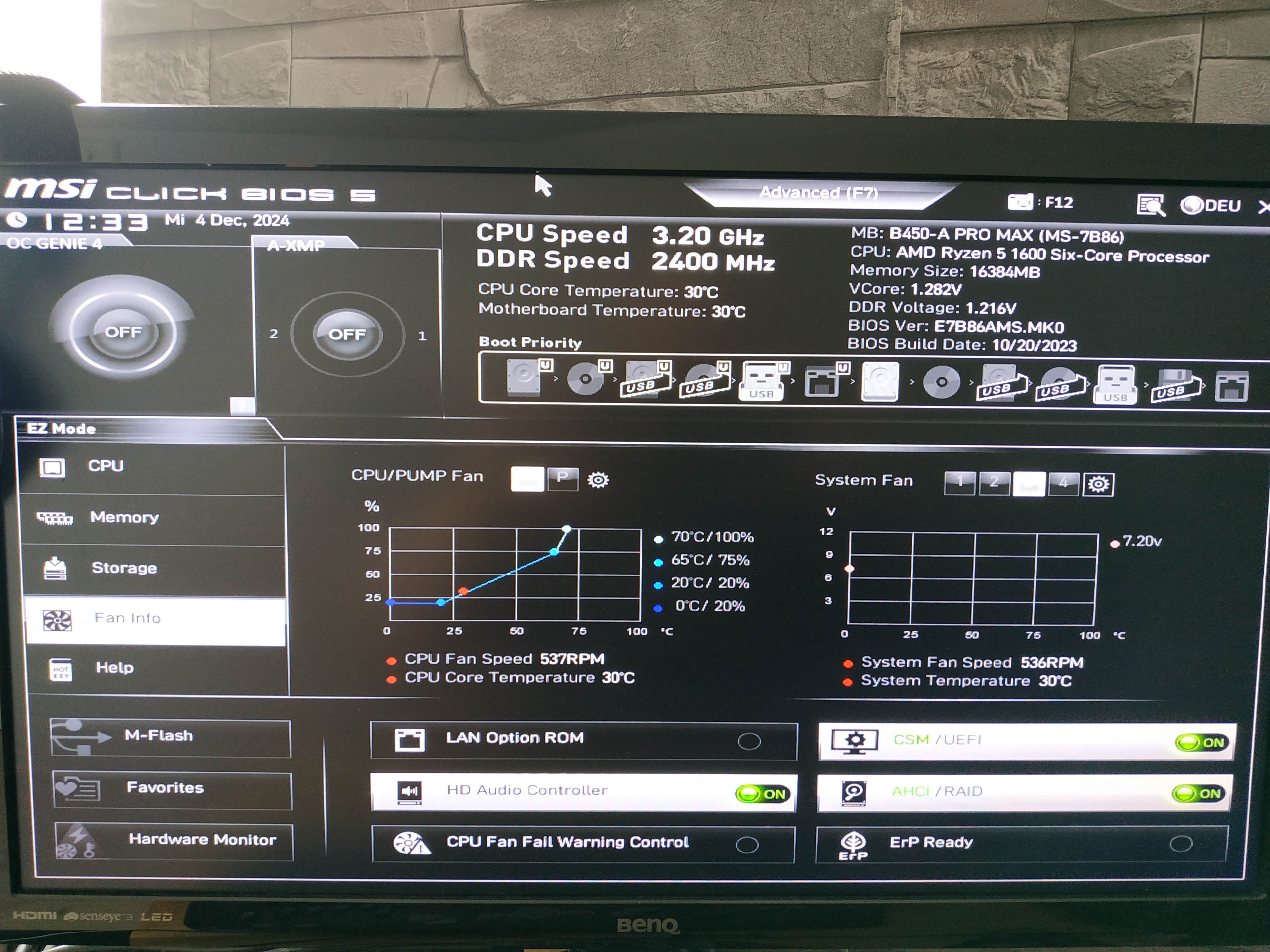Open the System Fan settings gear icon
The height and width of the screenshot is (952, 1270).
coord(1098,484)
